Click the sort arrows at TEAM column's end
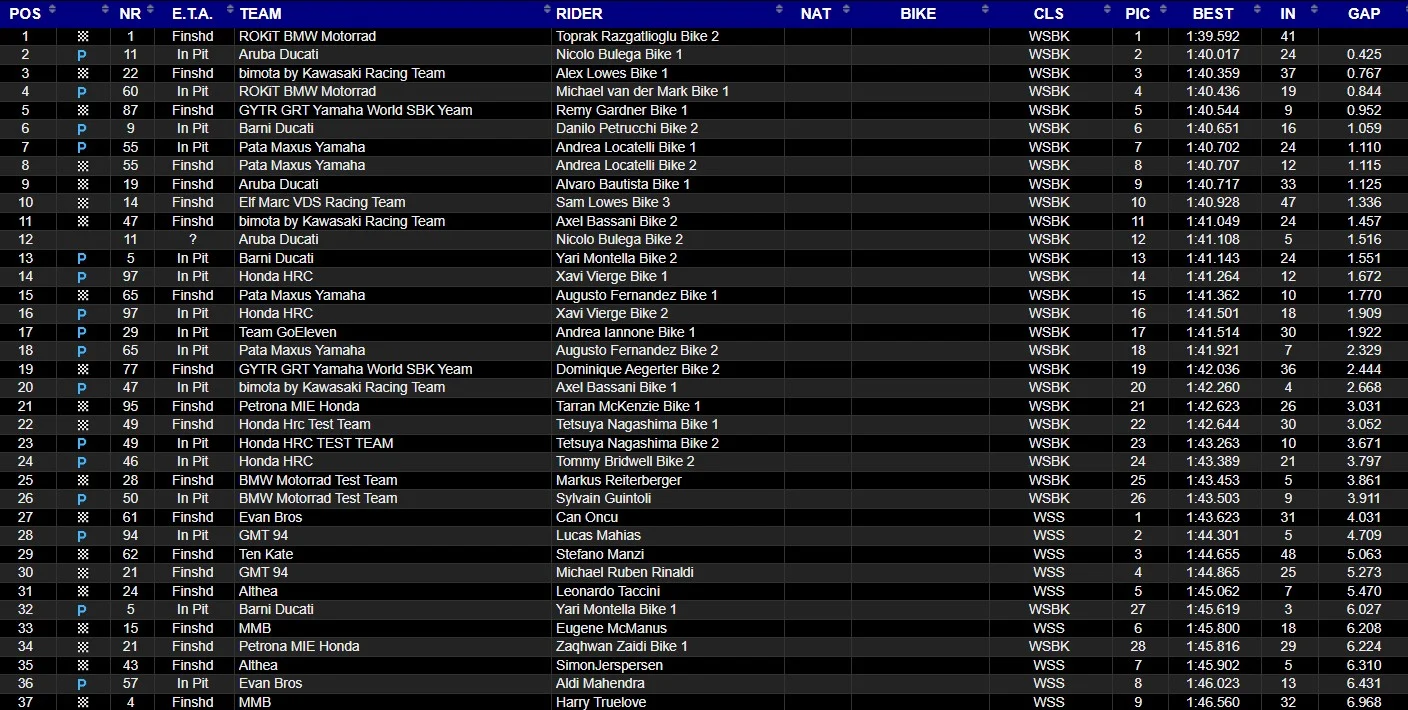1408x710 pixels. point(546,10)
